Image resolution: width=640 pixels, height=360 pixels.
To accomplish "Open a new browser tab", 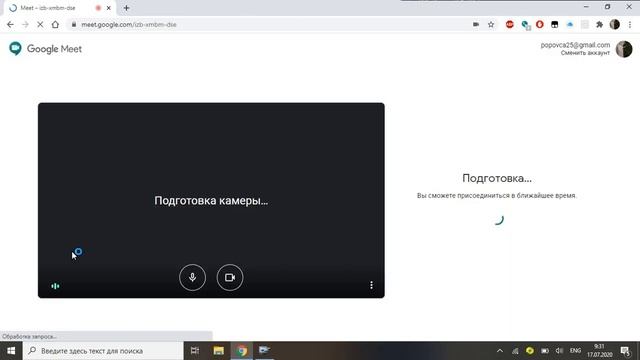I will click(127, 8).
